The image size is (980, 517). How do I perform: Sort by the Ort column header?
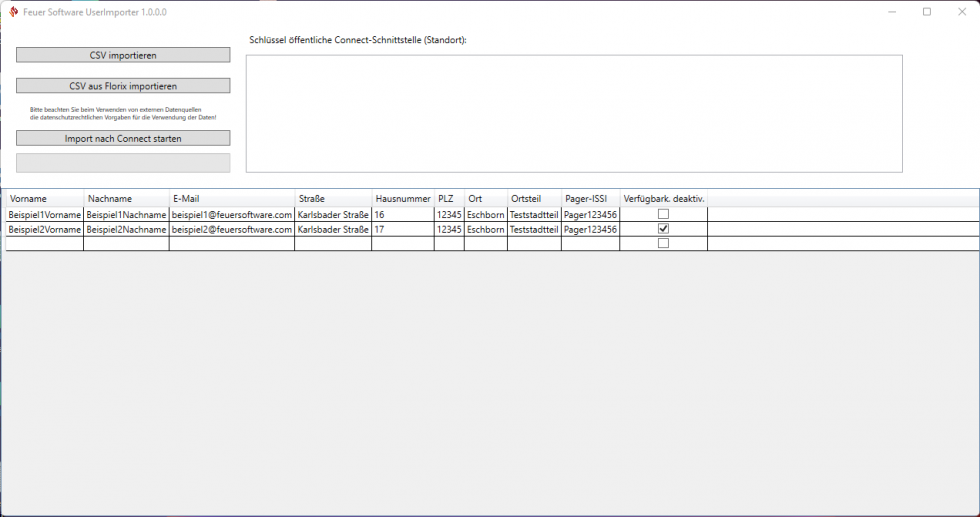[486, 199]
